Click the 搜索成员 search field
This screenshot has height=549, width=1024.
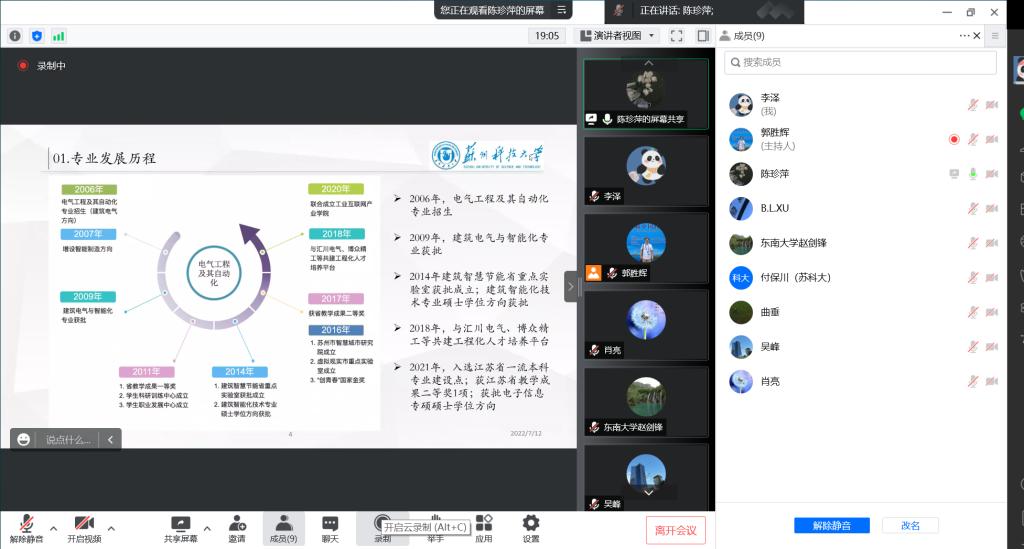tap(860, 62)
